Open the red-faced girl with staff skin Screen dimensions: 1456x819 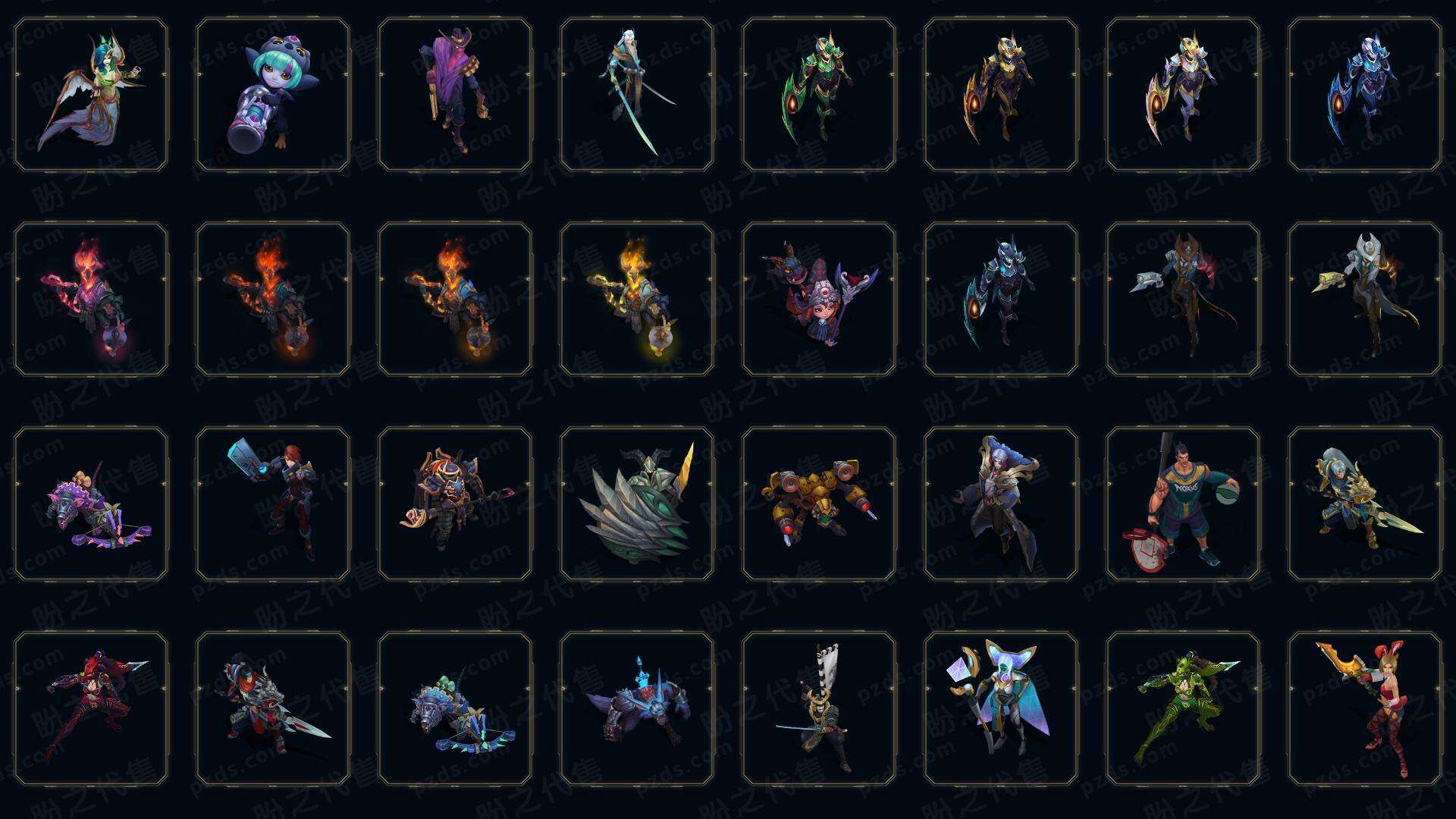(x=819, y=300)
